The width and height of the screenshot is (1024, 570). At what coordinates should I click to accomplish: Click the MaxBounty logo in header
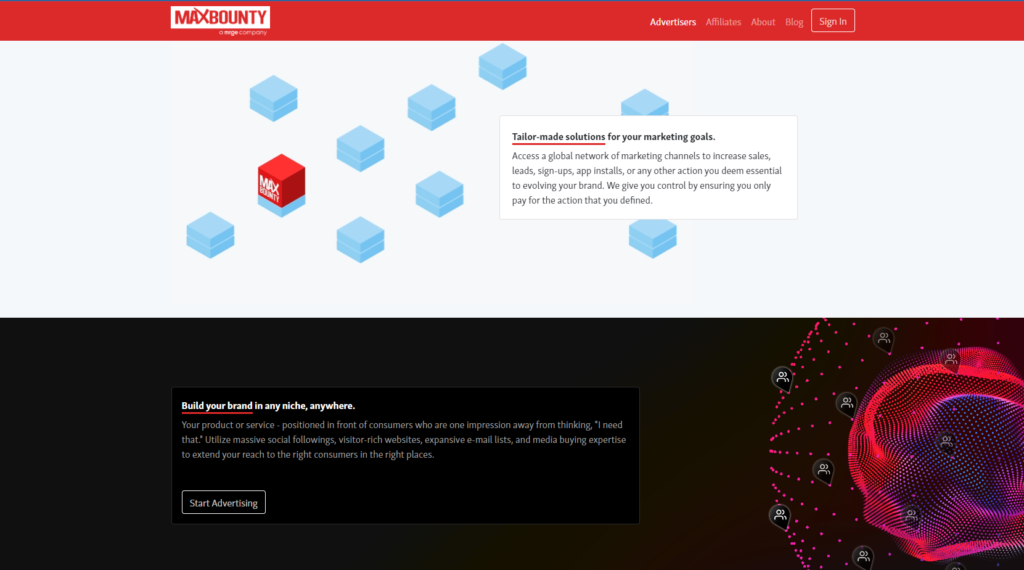(x=220, y=21)
